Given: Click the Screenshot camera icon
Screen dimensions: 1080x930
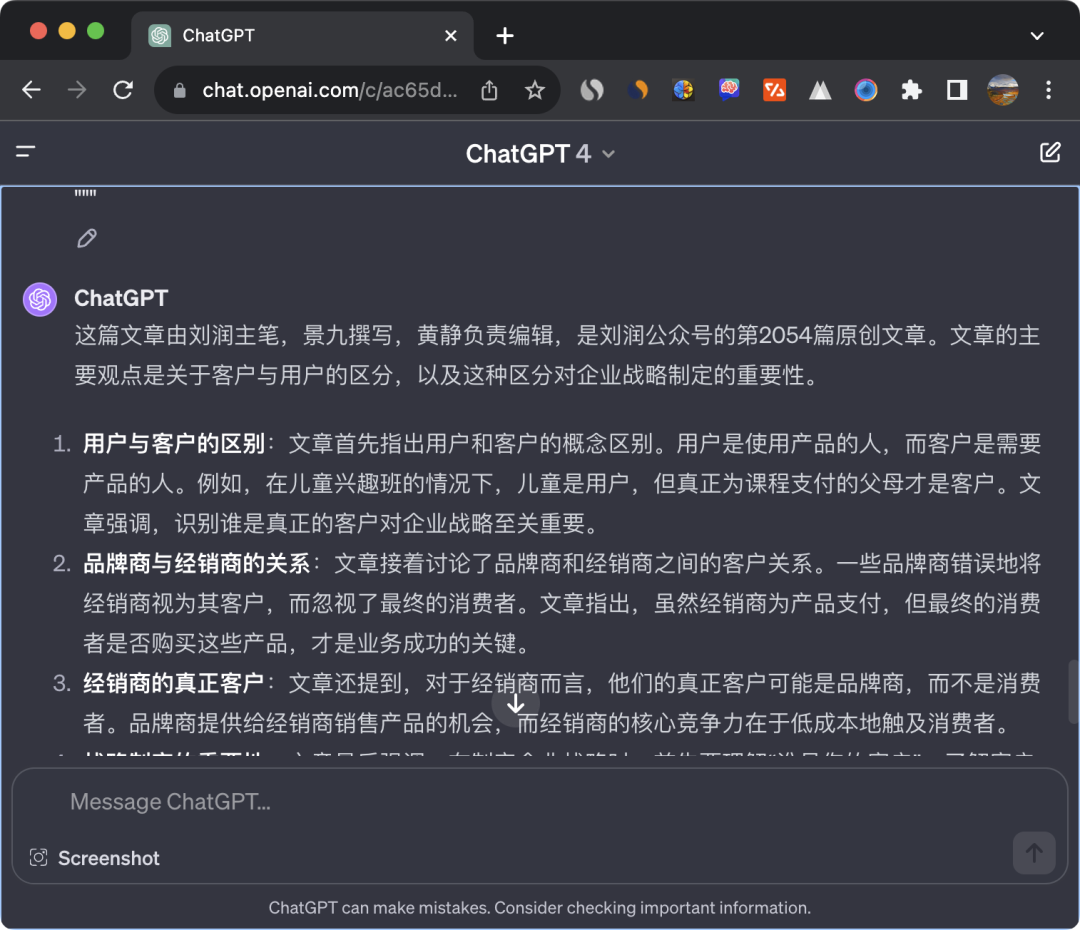Looking at the screenshot, I should coord(39,858).
